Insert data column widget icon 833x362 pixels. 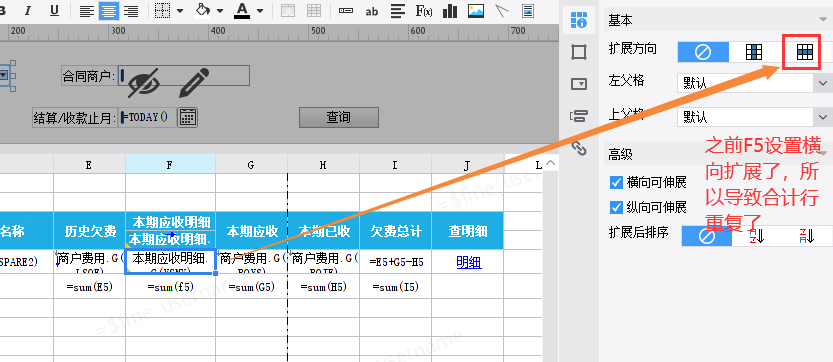(346, 11)
